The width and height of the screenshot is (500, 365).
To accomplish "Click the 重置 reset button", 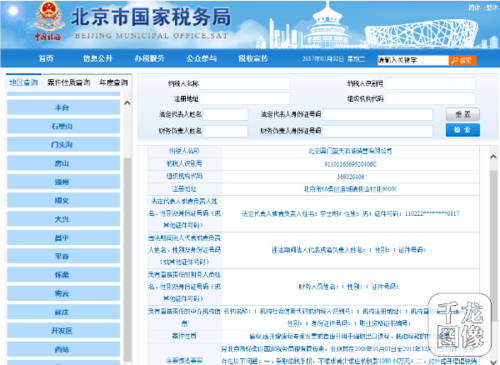I will tap(463, 114).
